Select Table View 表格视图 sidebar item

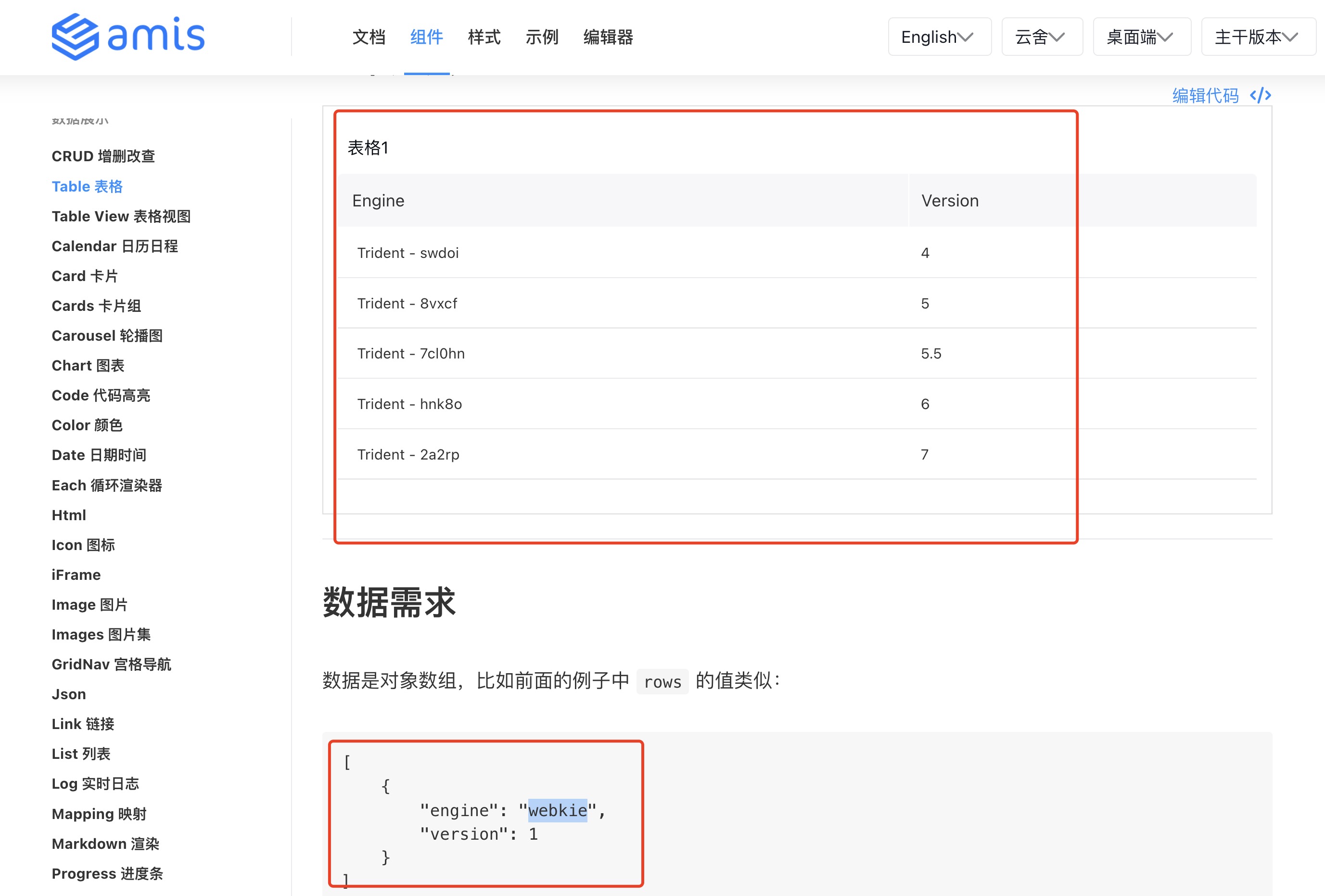pos(121,216)
